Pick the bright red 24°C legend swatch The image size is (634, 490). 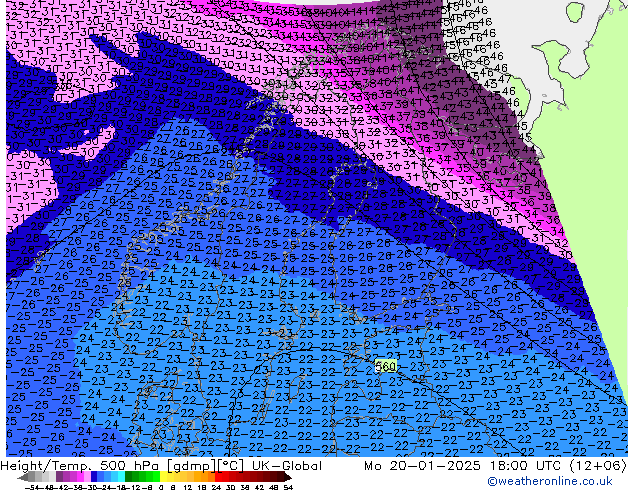coord(219,477)
